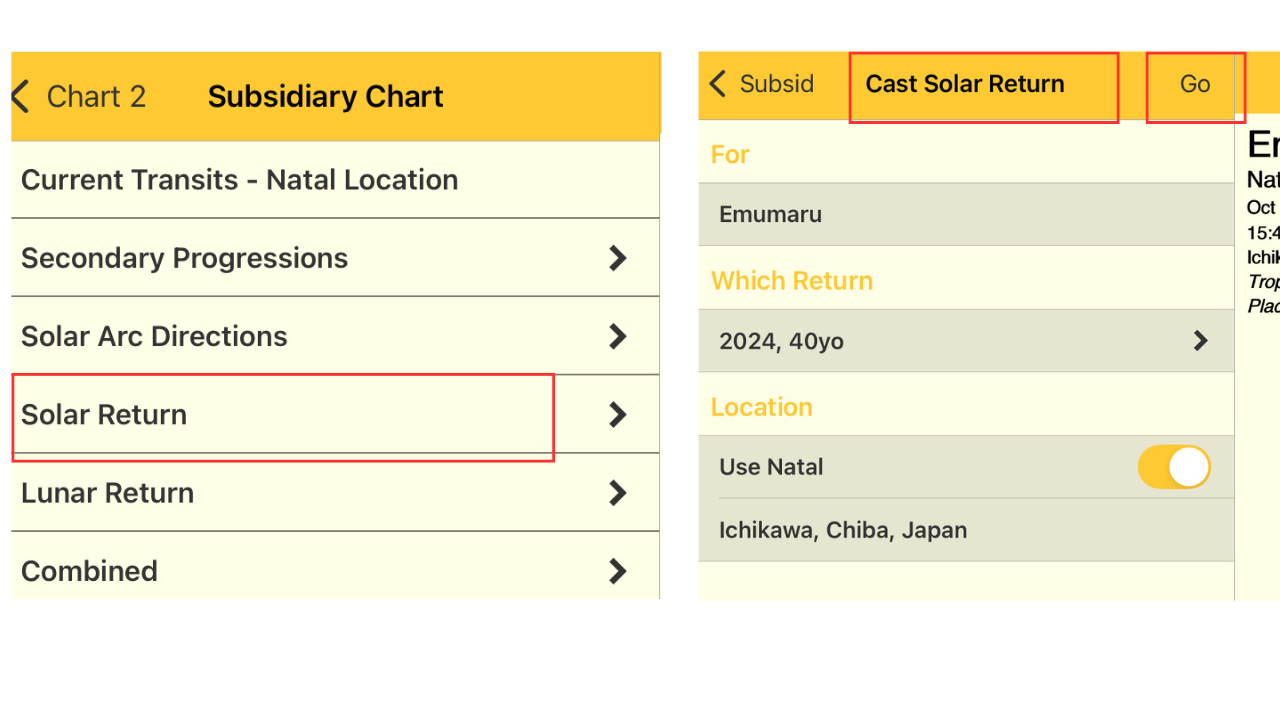Expand the Combined row chevron

click(618, 571)
